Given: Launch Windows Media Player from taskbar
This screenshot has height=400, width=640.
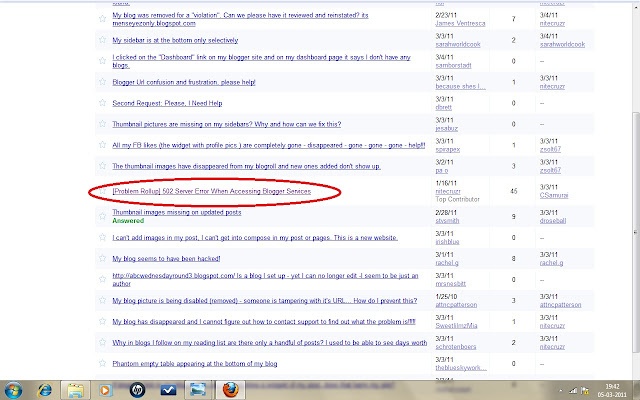Looking at the screenshot, I should tap(105, 390).
